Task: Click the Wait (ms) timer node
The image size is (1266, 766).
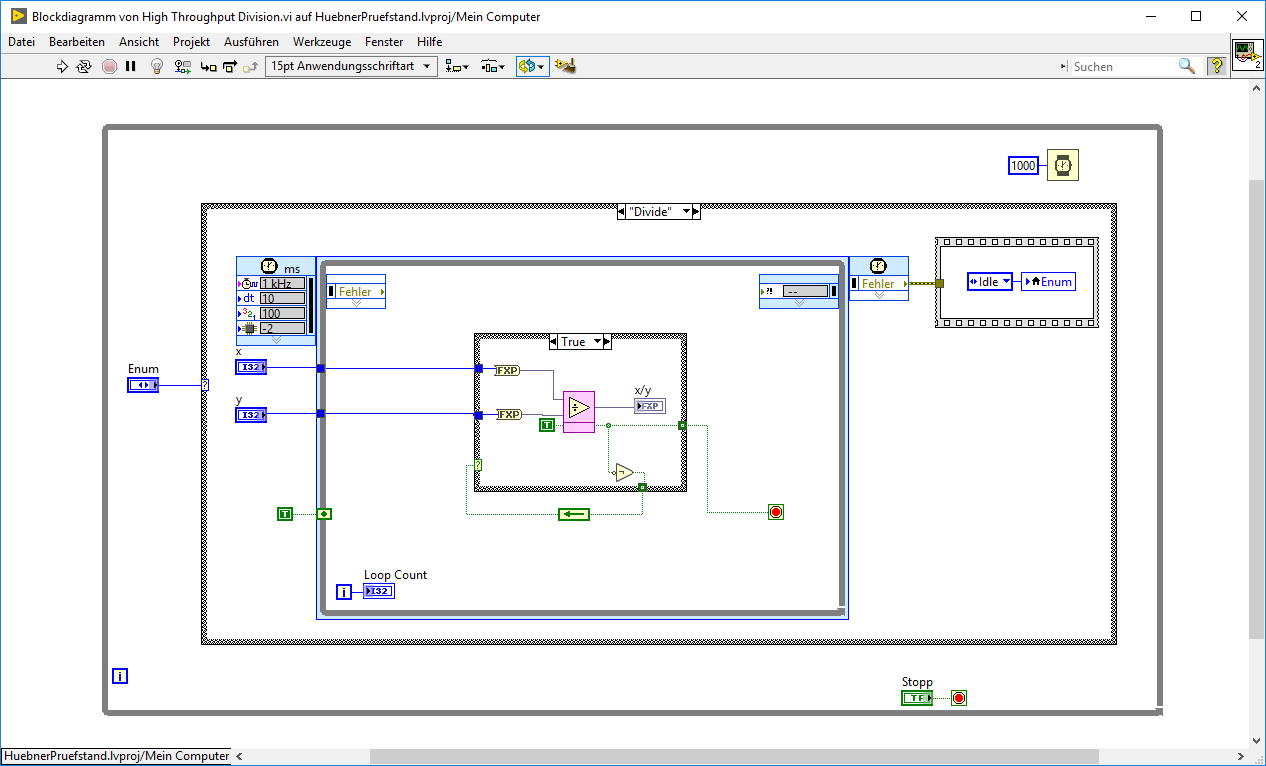Action: point(1063,165)
